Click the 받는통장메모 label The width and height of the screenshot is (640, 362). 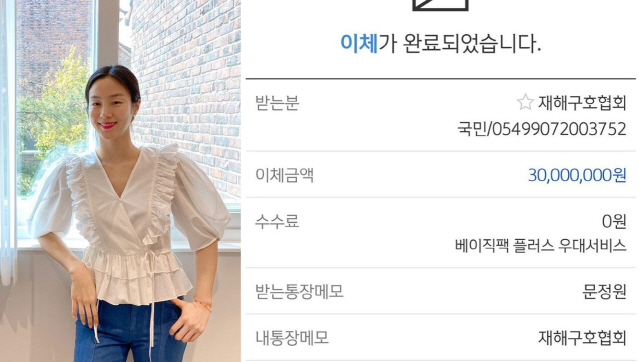(x=299, y=292)
